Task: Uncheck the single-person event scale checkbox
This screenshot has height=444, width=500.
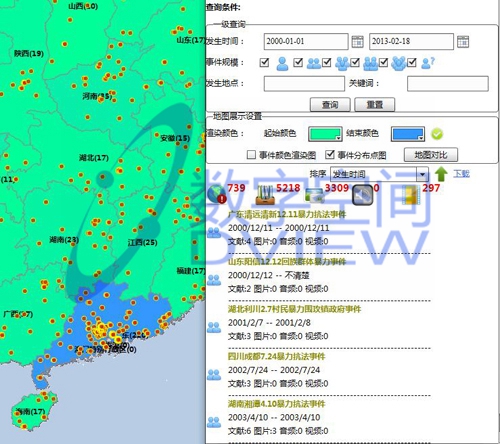Action: (264, 62)
